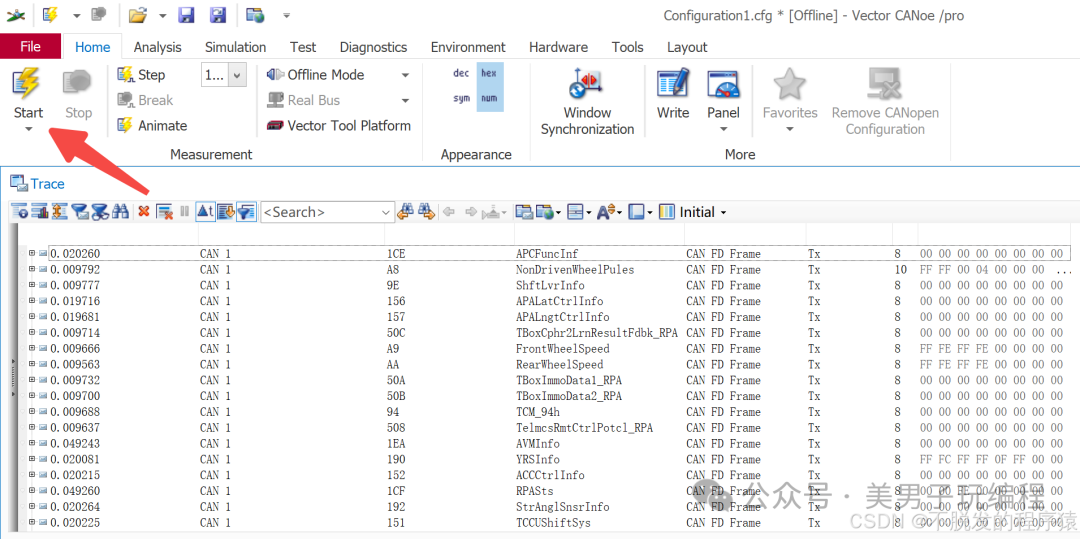
Task: Open the Start button dropdown arrow
Action: click(x=28, y=130)
